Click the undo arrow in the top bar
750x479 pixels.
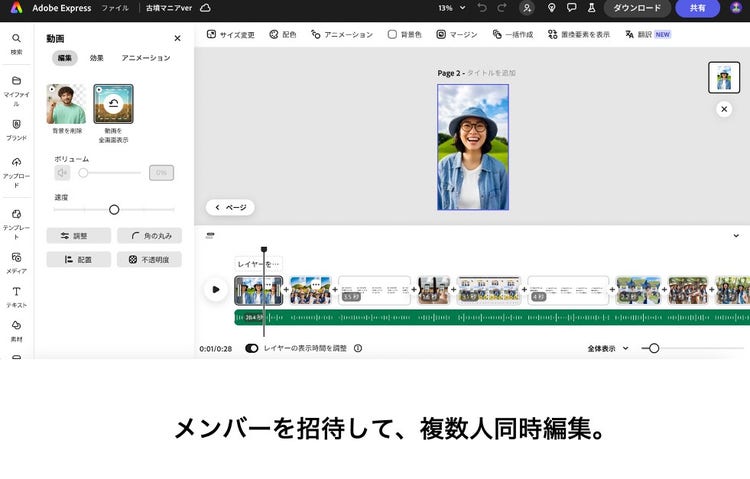[x=483, y=8]
